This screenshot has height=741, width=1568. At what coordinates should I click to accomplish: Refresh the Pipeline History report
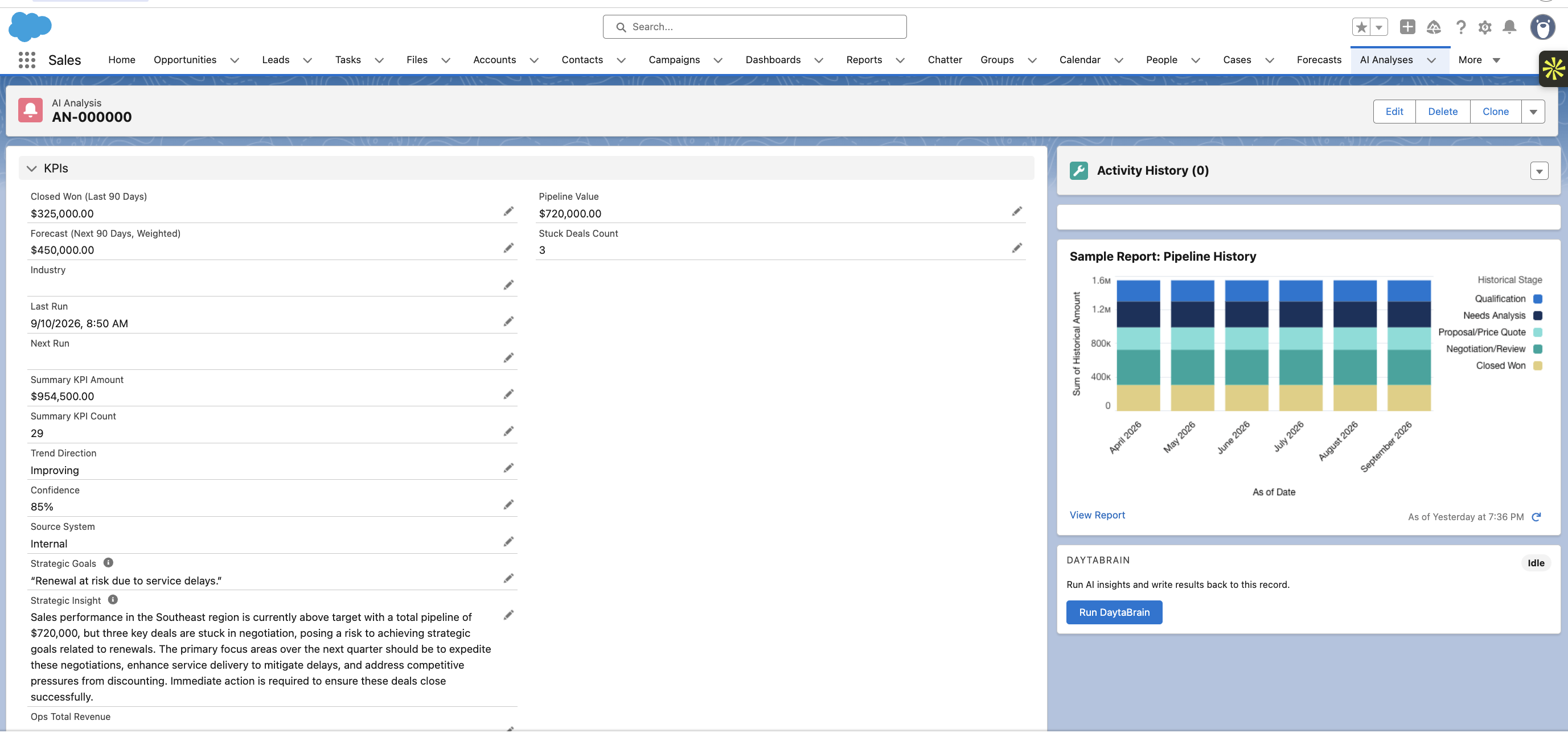pyautogui.click(x=1536, y=517)
